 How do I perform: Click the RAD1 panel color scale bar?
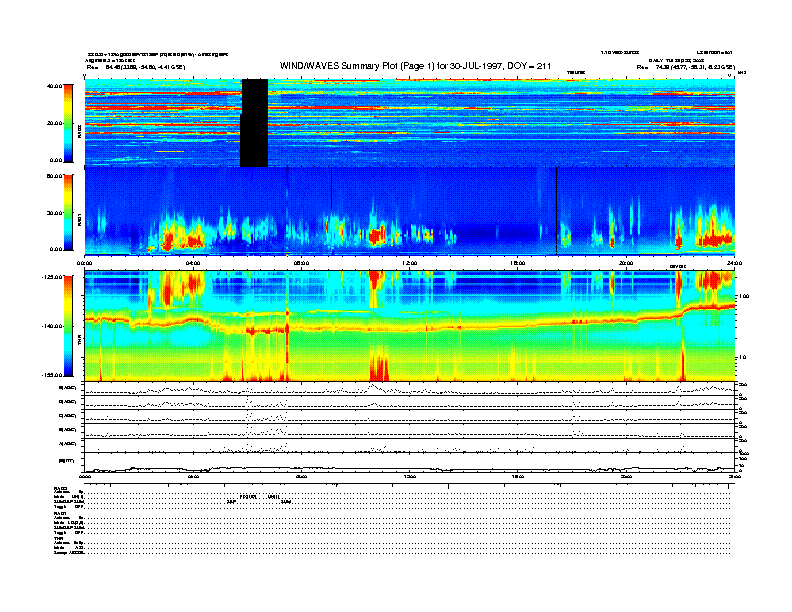click(x=68, y=212)
